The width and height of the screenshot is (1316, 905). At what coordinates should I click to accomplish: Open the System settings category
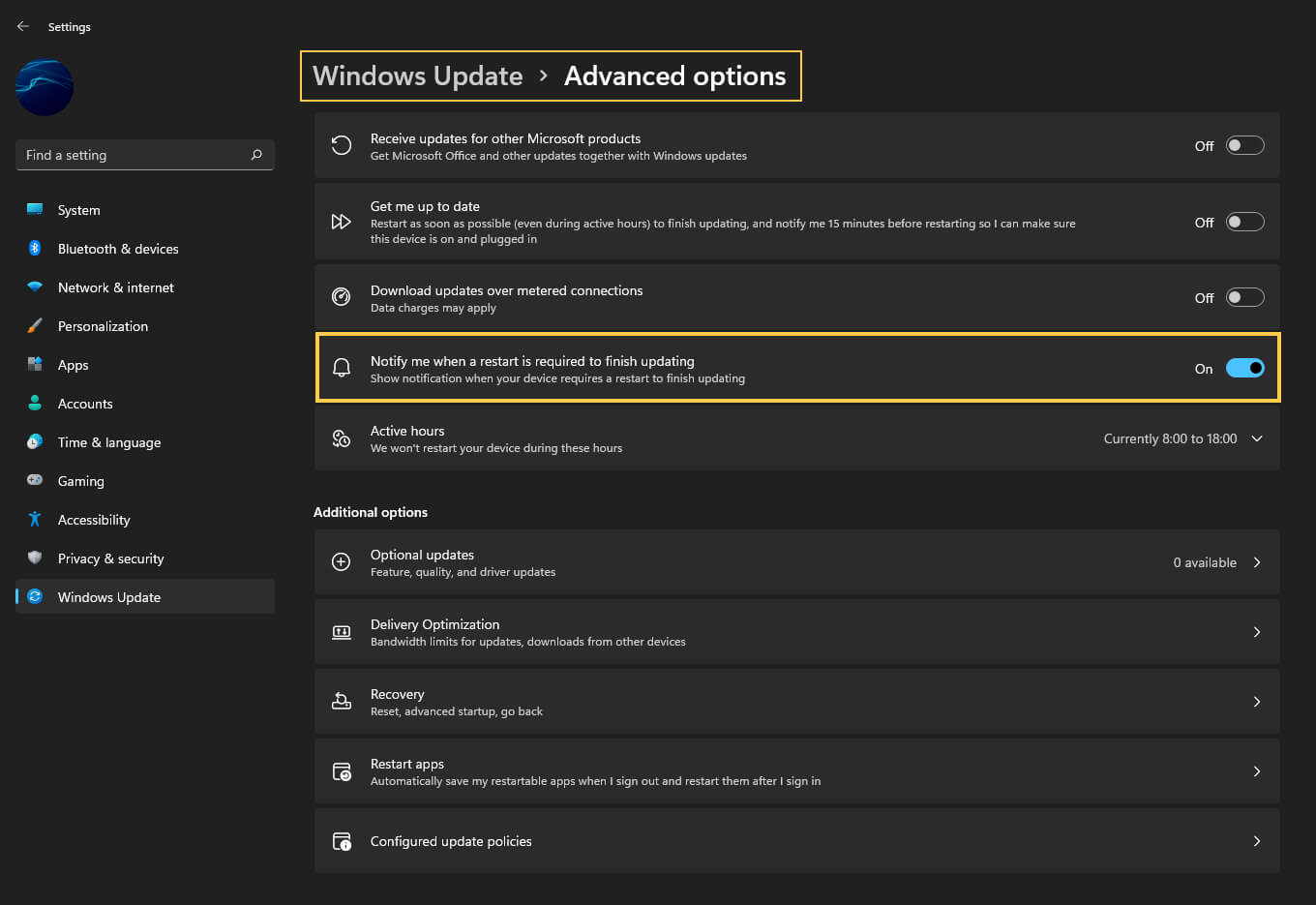(x=145, y=209)
